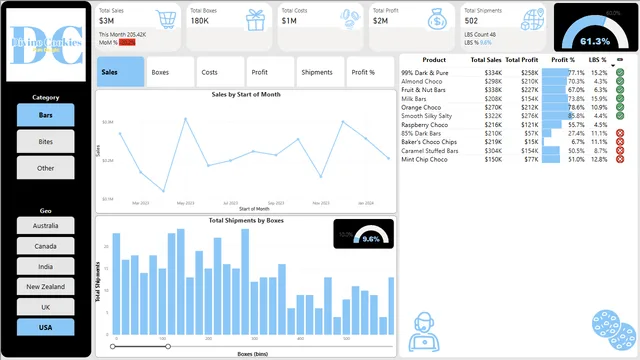
Task: Click red cross icon for Caramel Stuffed Bars
Action: pyautogui.click(x=620, y=151)
